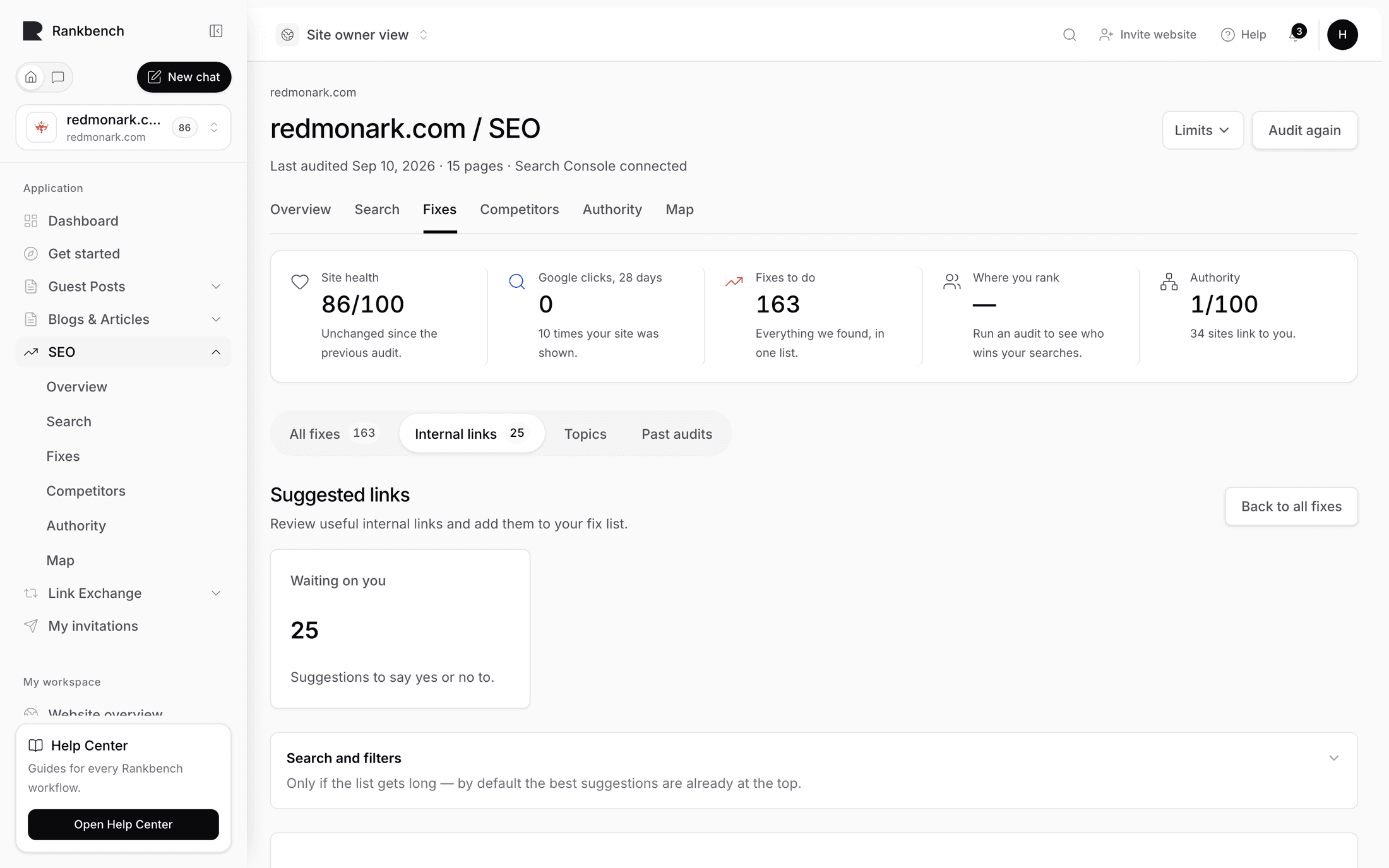The image size is (1389, 868).
Task: Open the chat bubble icon
Action: (x=58, y=77)
